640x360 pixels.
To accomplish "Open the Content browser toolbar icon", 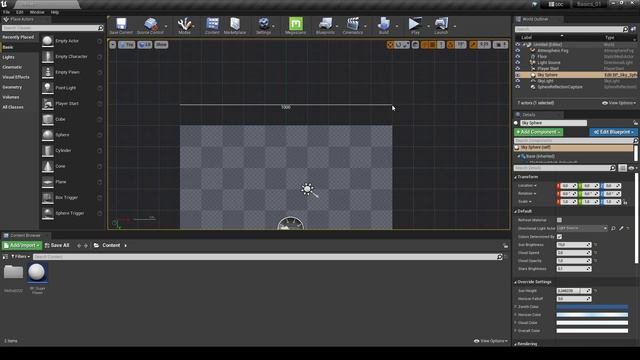I will click(212, 24).
